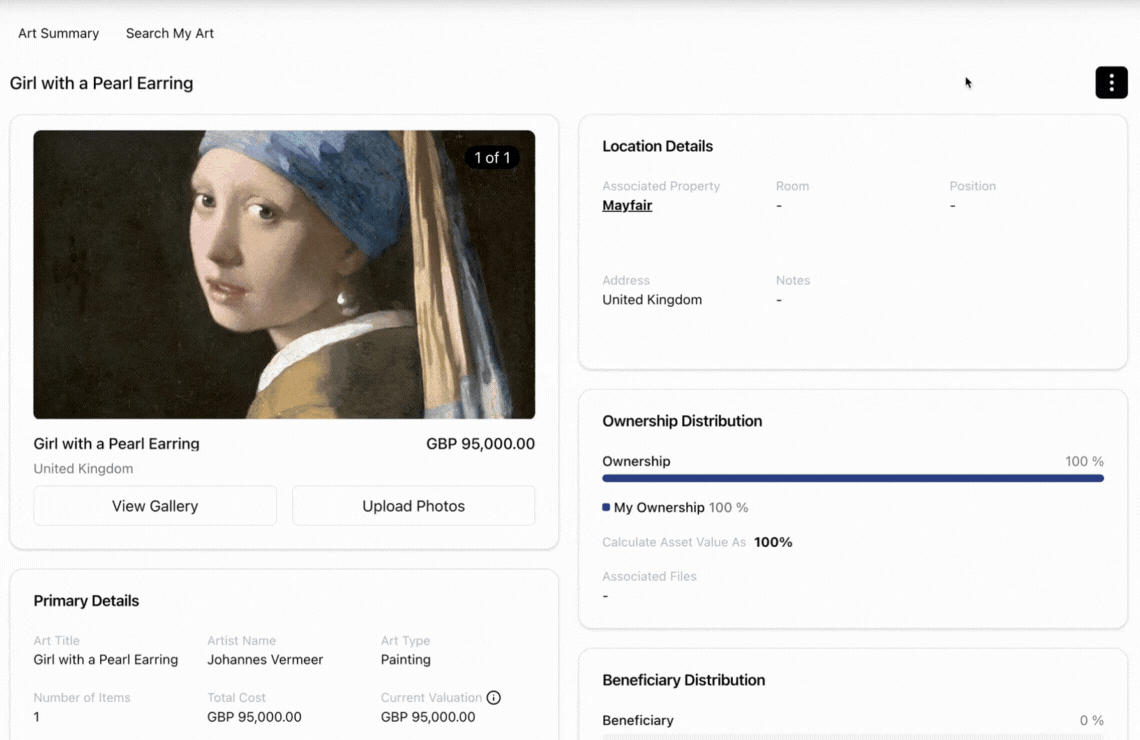Open the three-dot more options menu
The height and width of the screenshot is (740, 1140).
point(1111,82)
